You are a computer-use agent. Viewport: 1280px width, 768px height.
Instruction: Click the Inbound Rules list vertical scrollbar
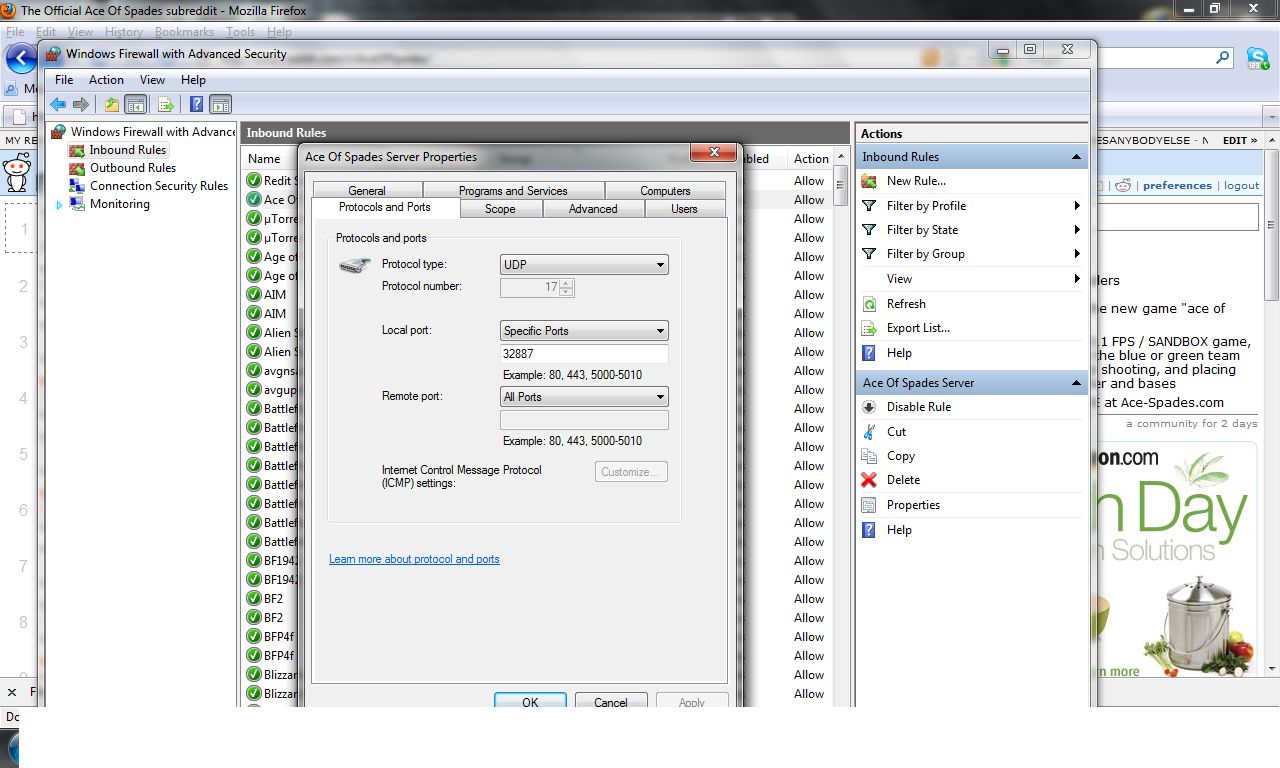(x=840, y=430)
